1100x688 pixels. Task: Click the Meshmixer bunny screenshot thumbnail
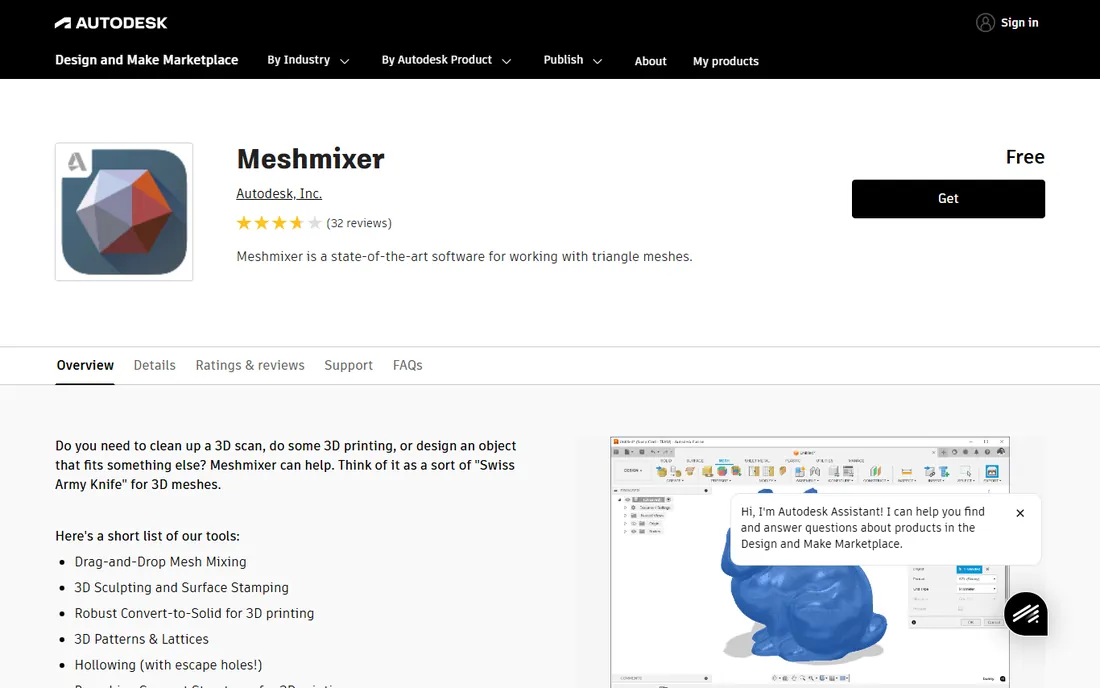[x=810, y=562]
